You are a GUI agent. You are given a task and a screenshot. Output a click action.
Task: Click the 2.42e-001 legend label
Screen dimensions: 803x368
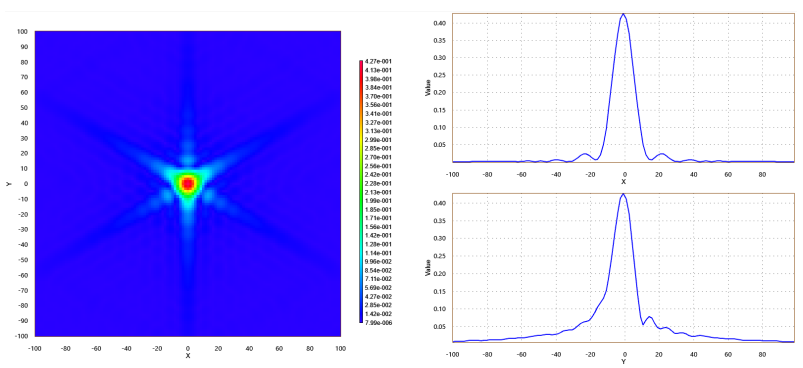[x=378, y=175]
